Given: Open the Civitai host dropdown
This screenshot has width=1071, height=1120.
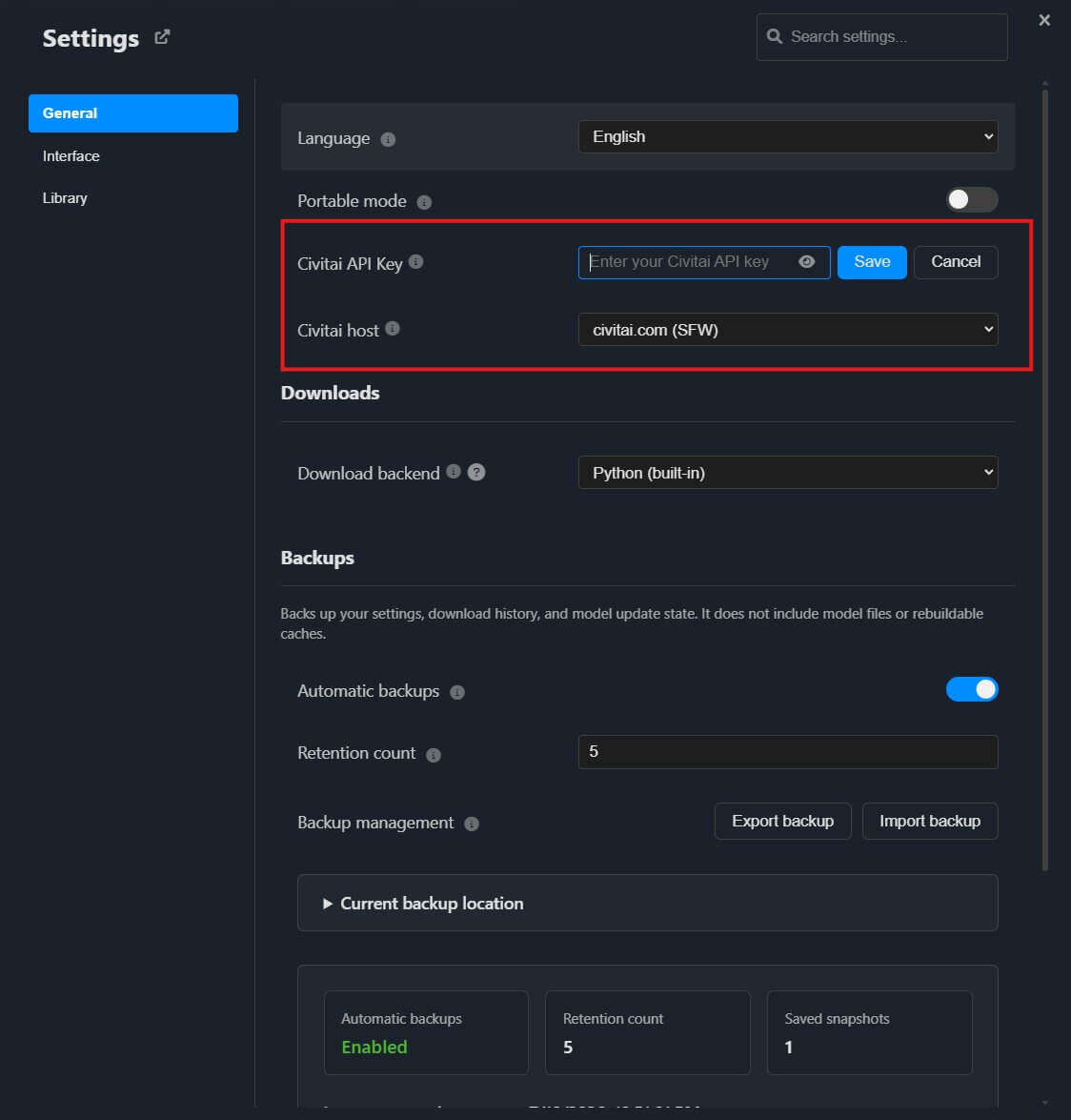Looking at the screenshot, I should pyautogui.click(x=788, y=329).
